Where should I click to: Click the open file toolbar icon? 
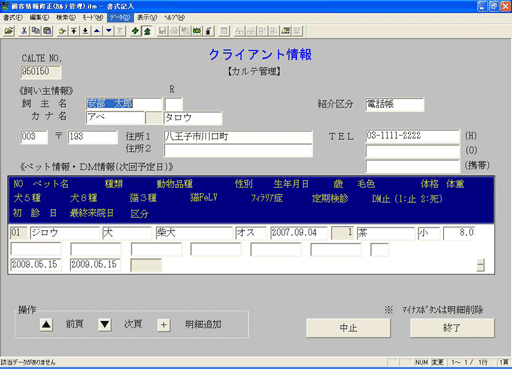[9, 31]
